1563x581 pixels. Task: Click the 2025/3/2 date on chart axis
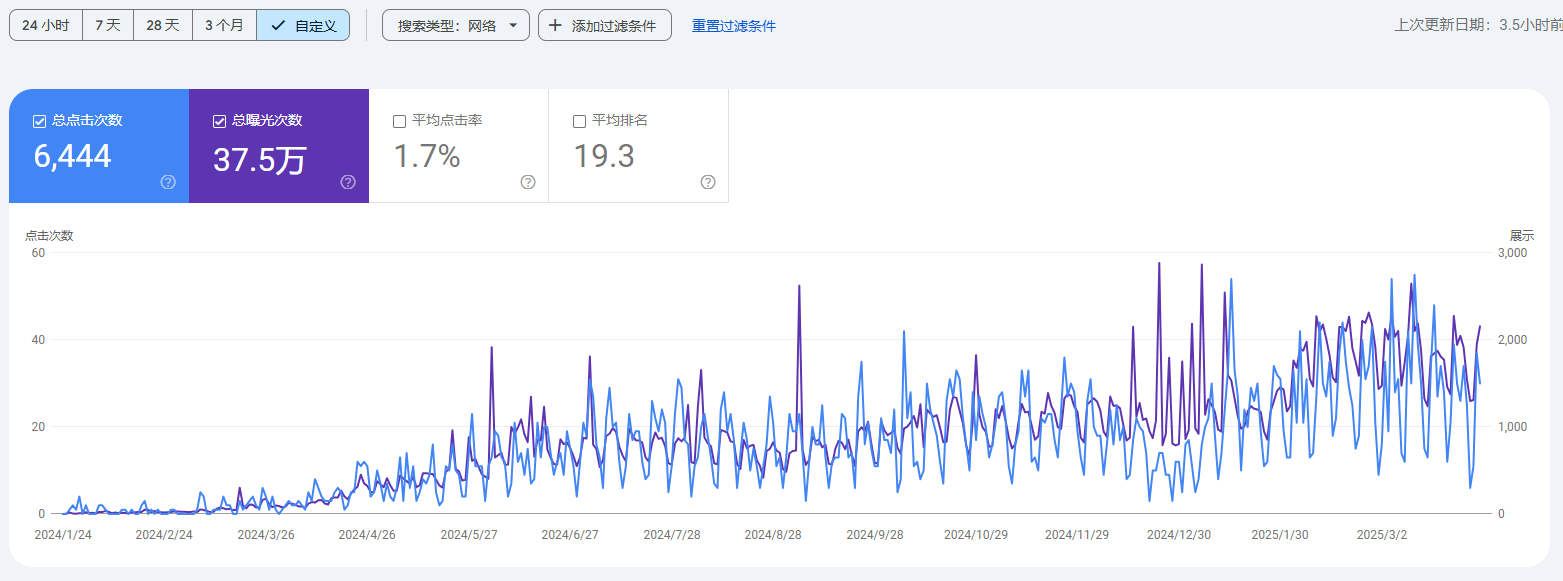click(x=1381, y=534)
